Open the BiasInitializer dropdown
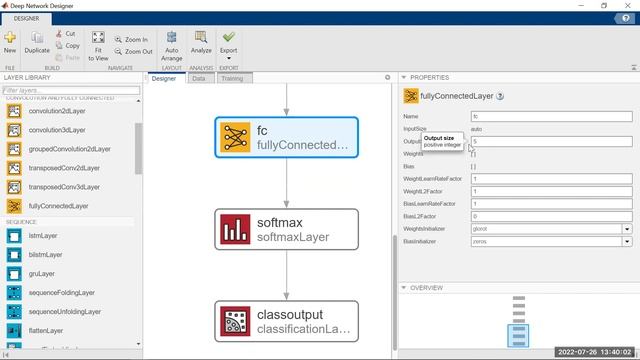 (627, 242)
